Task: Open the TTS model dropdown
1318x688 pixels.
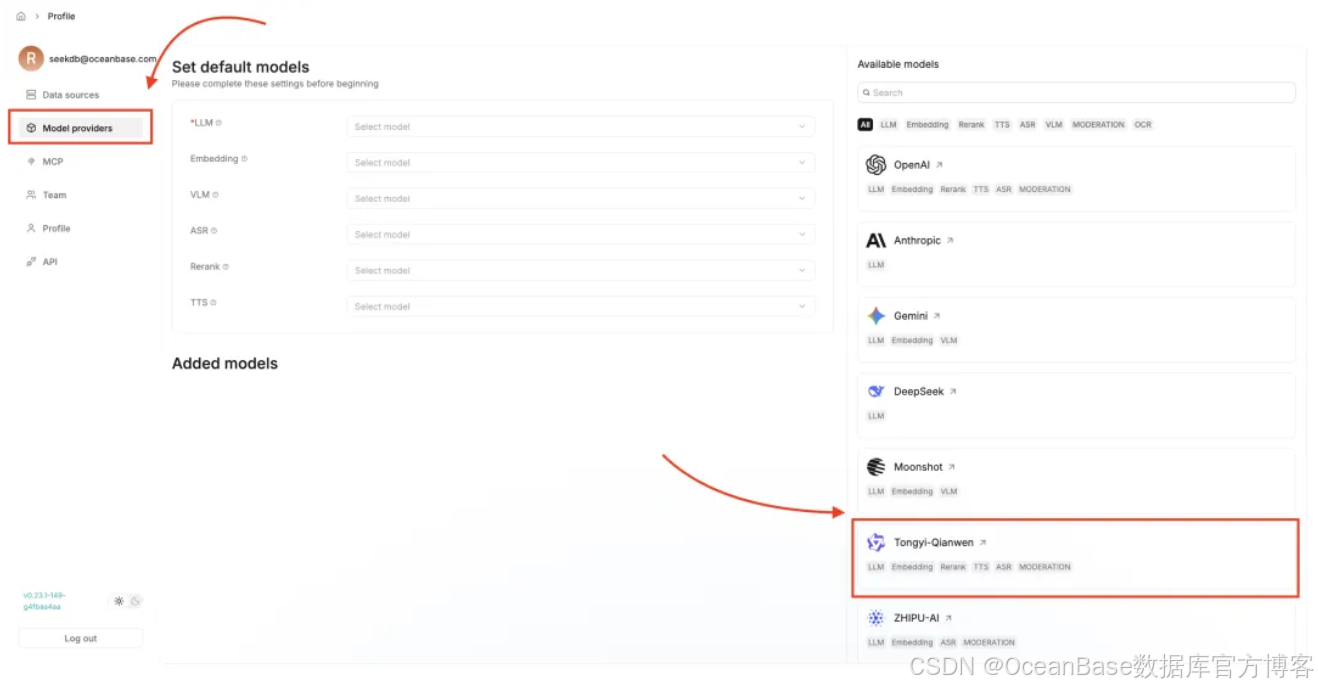Action: click(x=581, y=307)
